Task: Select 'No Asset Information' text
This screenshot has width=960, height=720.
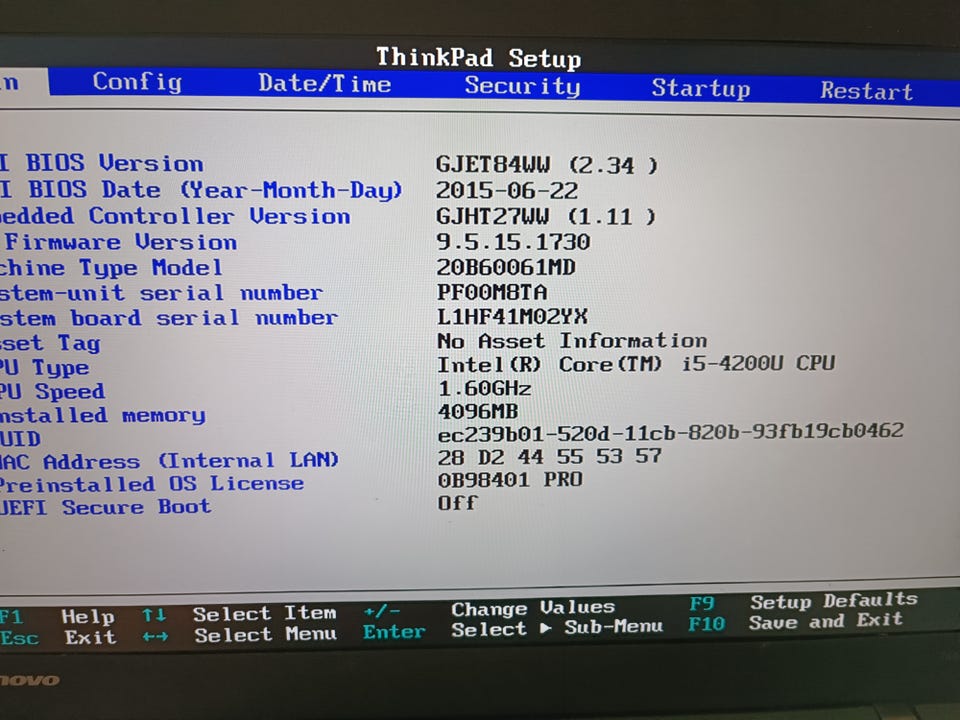Action: [x=572, y=340]
